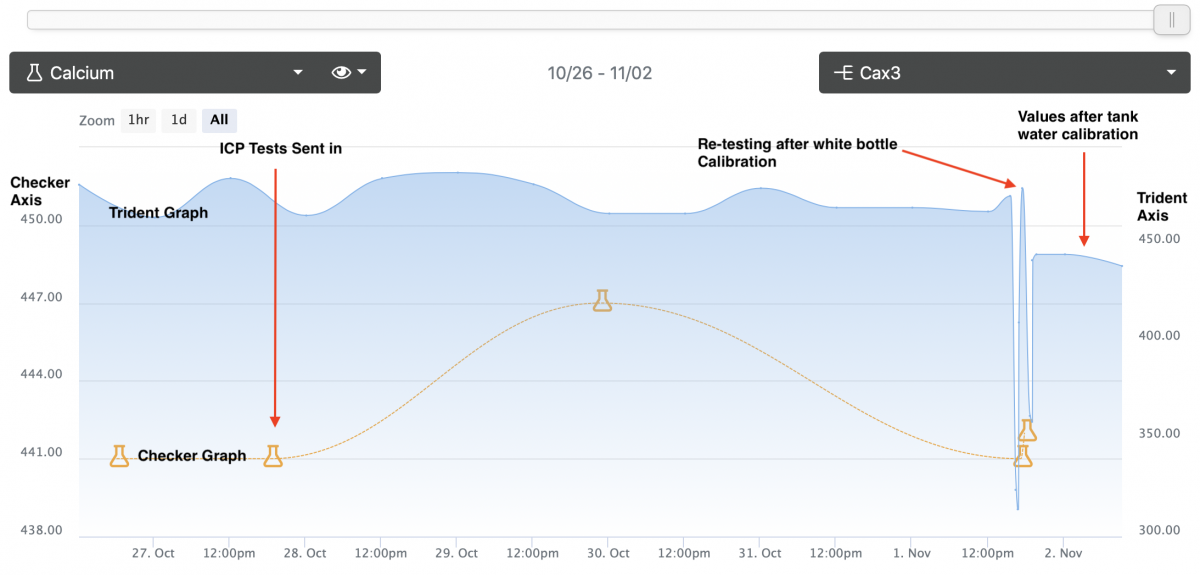Image resolution: width=1200 pixels, height=575 pixels.
Task: Click the lower flask marker near 1. Nov
Action: (1022, 456)
